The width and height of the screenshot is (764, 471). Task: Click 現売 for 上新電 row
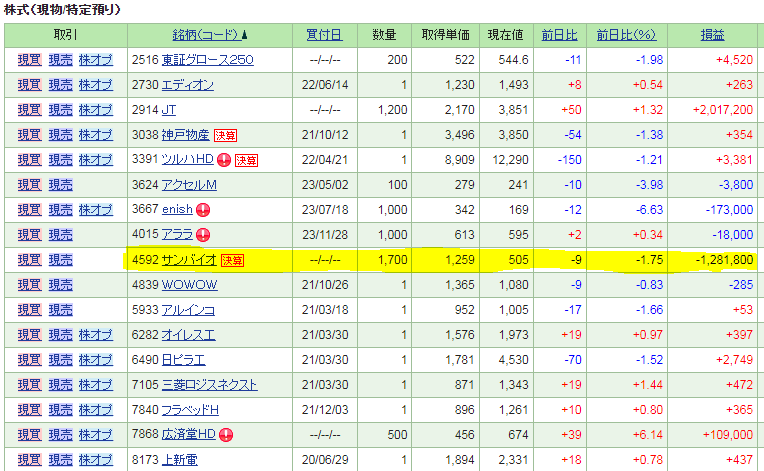[60, 460]
